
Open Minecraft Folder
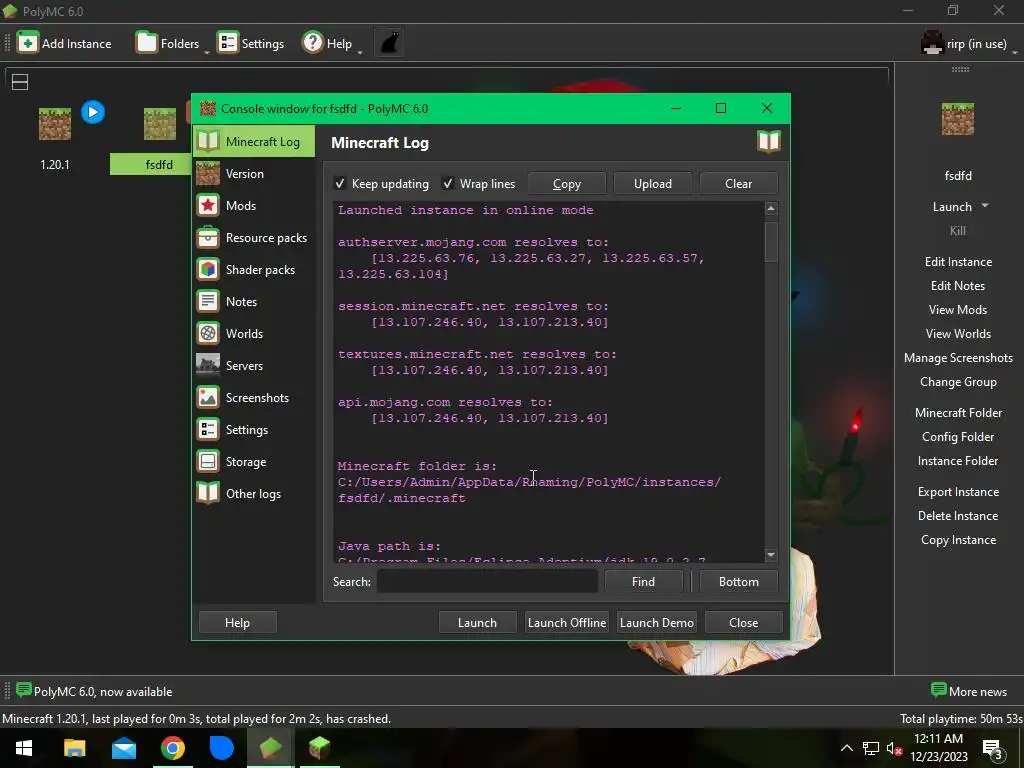(958, 413)
